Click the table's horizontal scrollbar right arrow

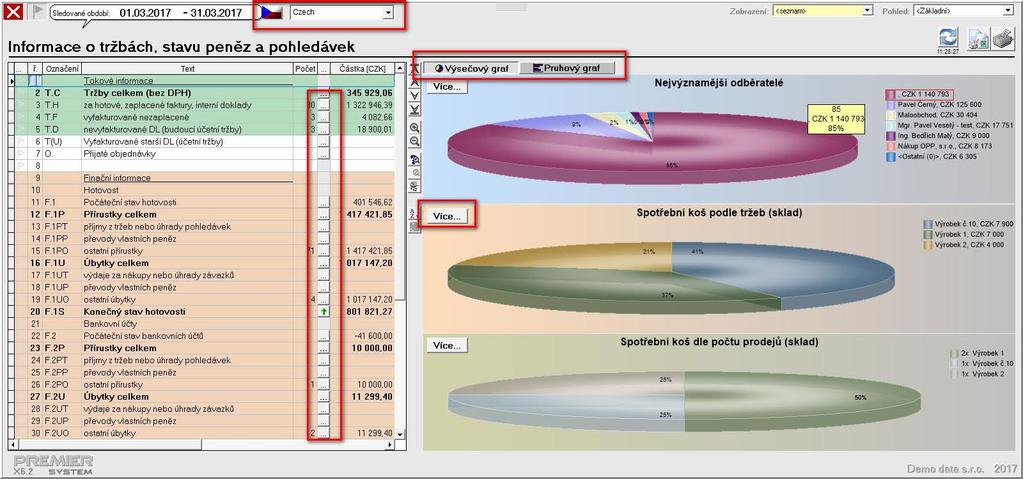click(x=390, y=444)
